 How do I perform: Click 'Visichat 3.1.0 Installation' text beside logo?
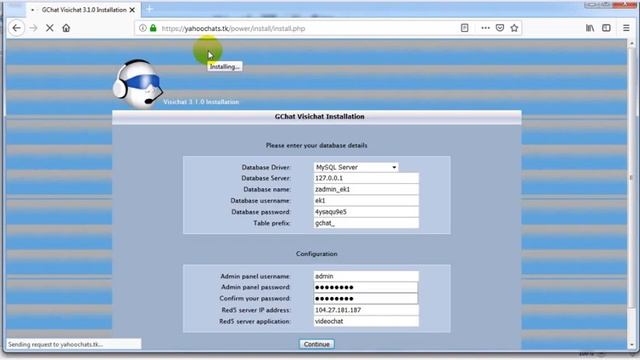point(201,102)
